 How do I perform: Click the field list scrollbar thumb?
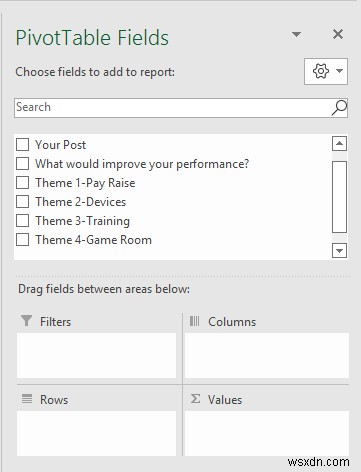click(x=339, y=197)
